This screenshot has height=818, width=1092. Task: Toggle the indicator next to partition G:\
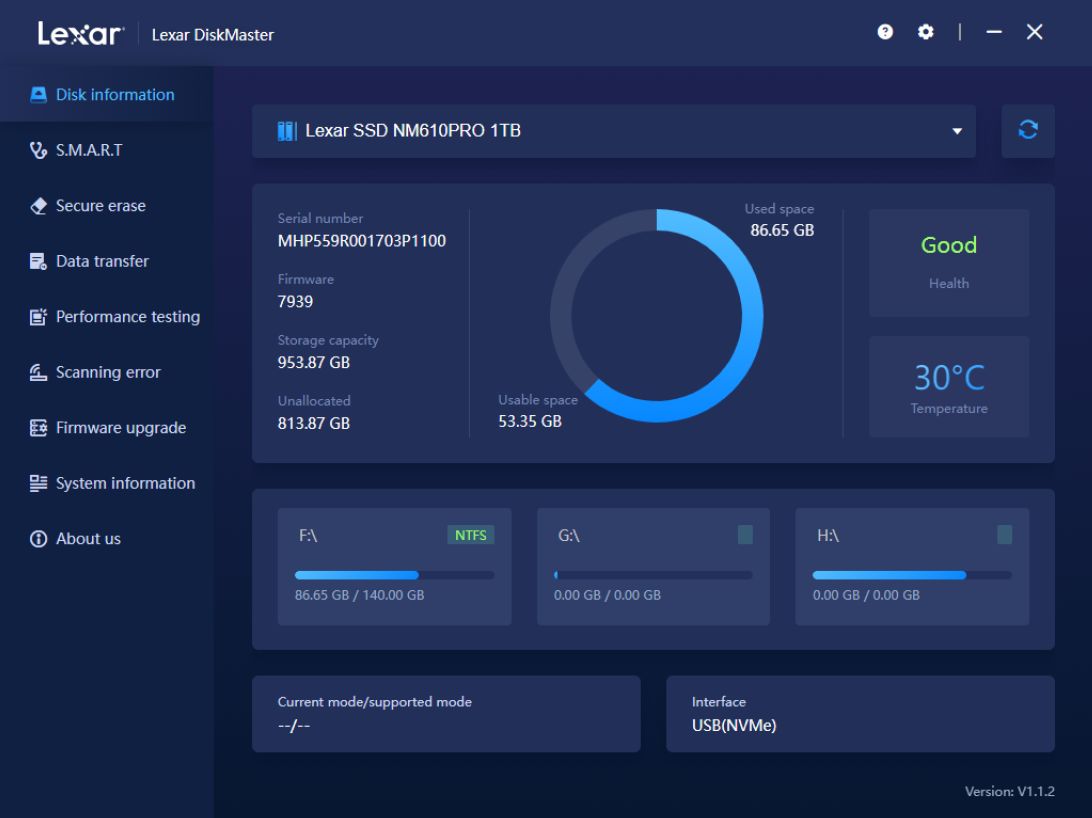745,535
